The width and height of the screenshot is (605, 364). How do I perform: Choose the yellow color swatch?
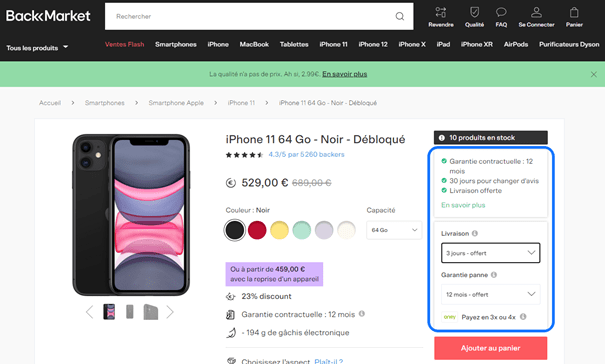click(x=279, y=230)
